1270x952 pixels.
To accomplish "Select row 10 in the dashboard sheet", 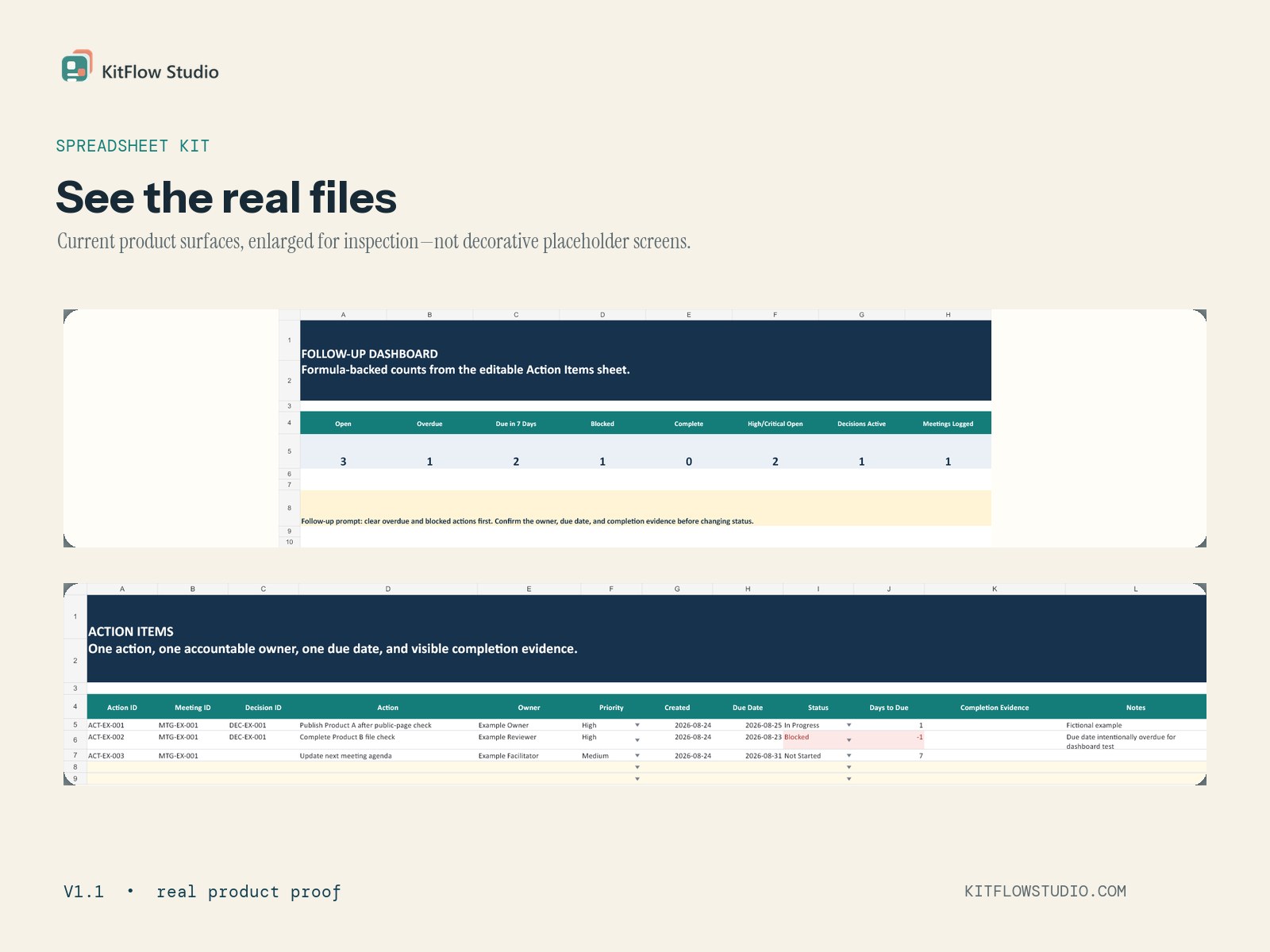I will point(290,542).
